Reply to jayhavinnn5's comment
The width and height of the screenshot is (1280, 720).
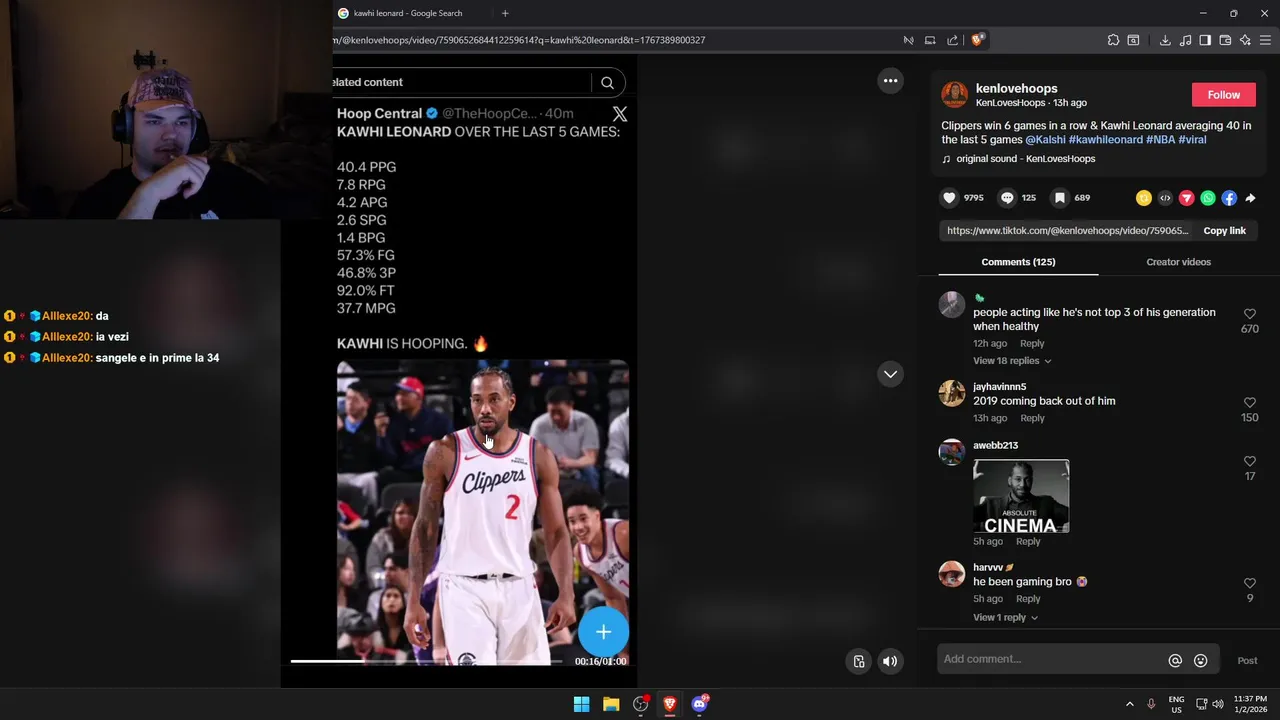1032,418
